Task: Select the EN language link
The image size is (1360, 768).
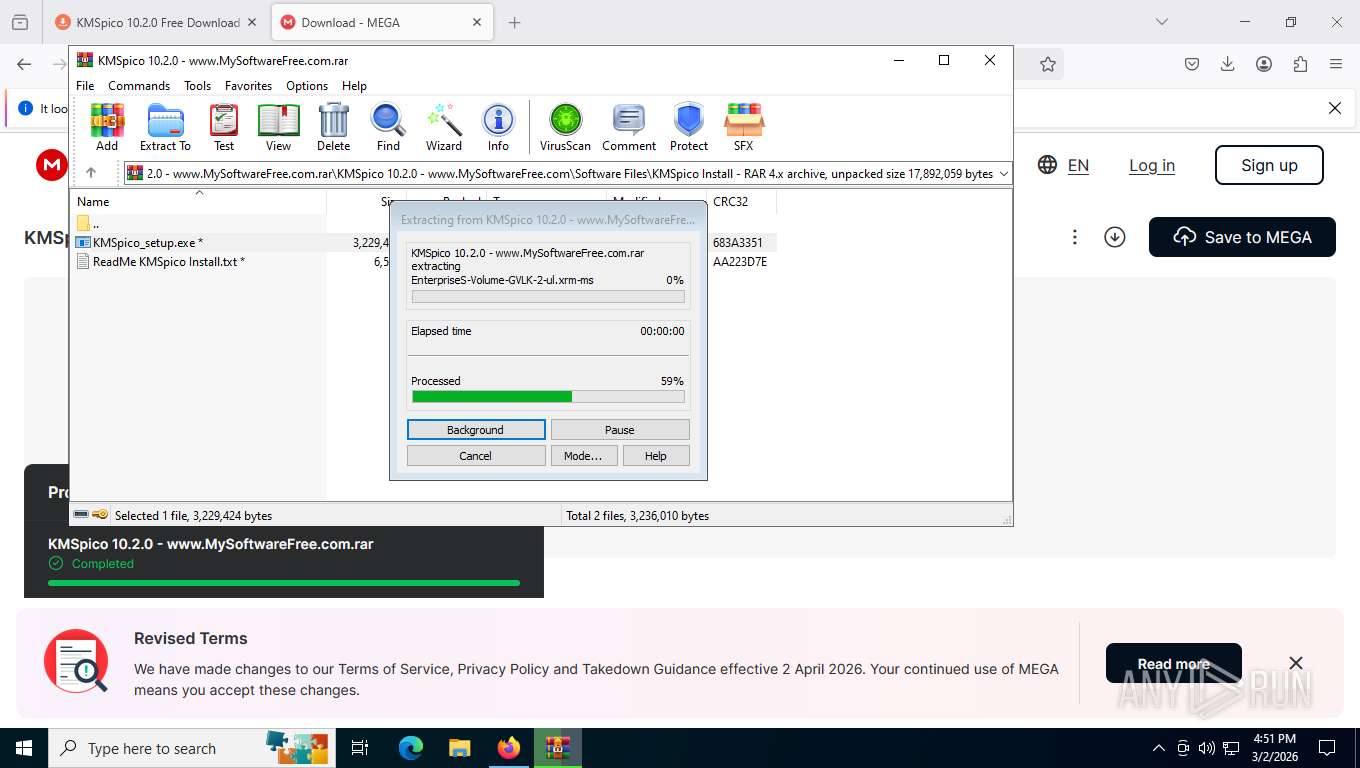Action: click(x=1078, y=166)
